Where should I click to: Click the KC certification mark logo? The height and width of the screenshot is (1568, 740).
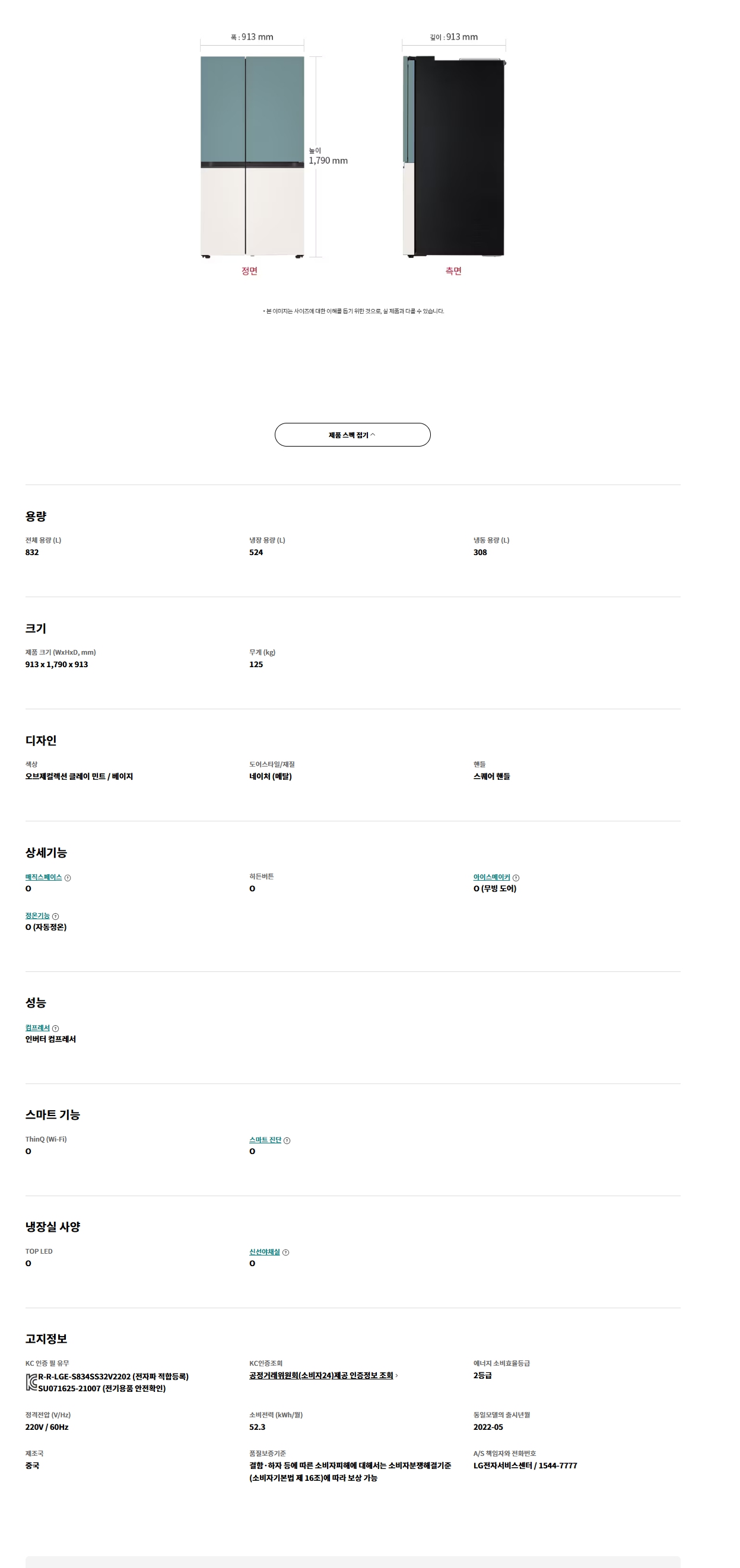click(x=31, y=1382)
